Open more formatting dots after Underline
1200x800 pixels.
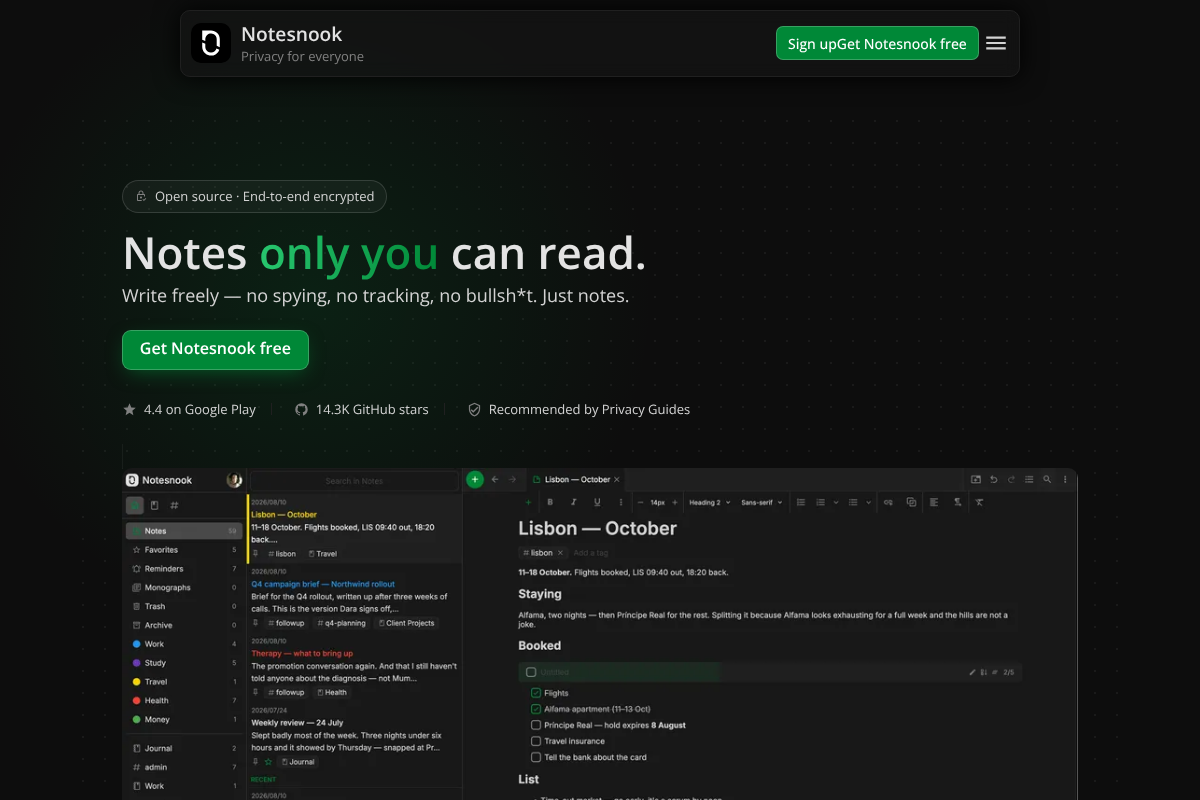(621, 502)
